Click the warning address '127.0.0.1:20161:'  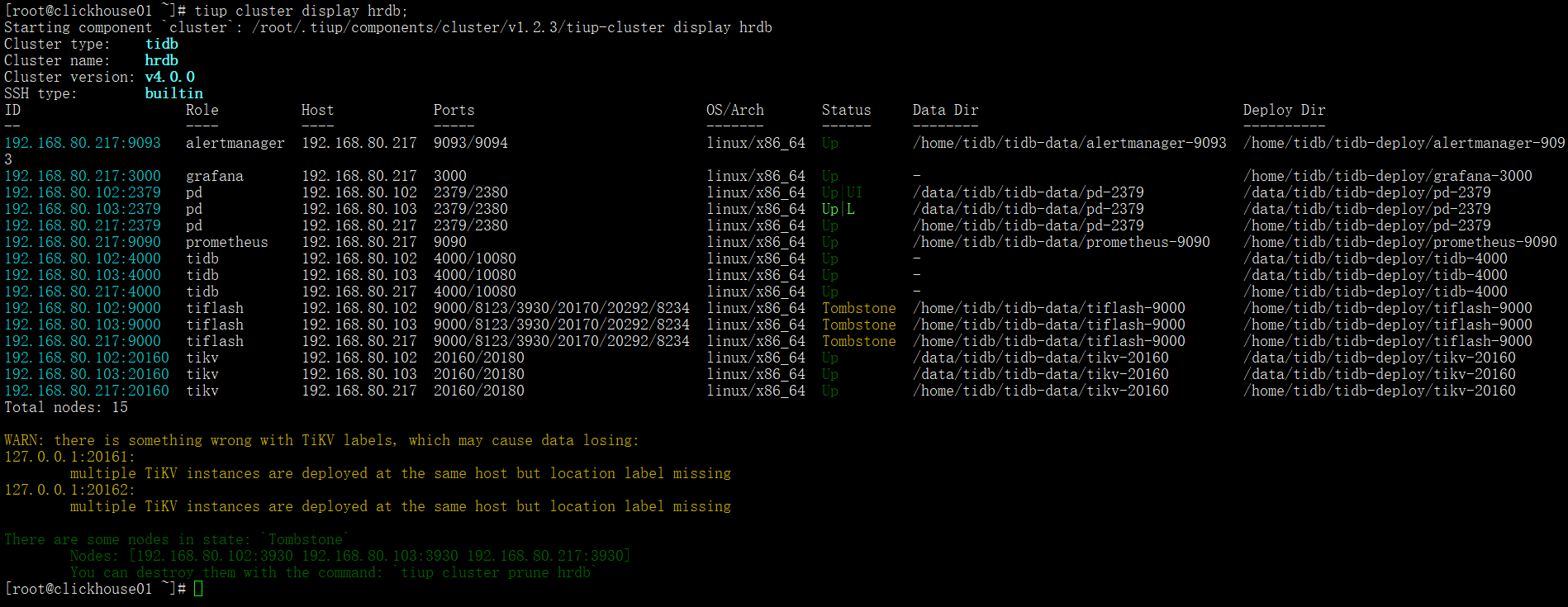70,457
